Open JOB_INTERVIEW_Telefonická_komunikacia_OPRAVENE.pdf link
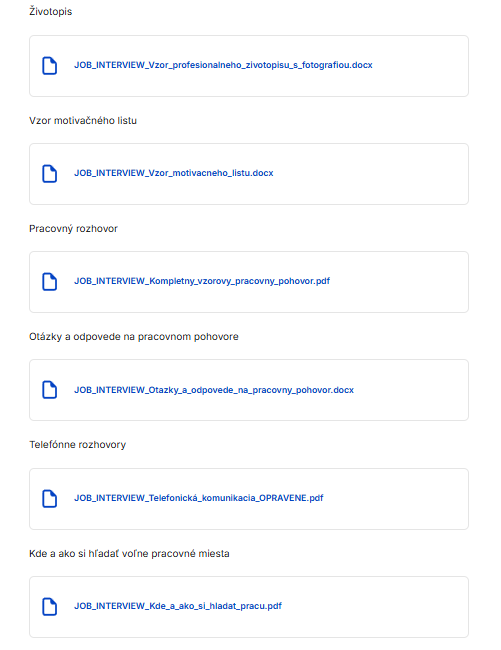Image resolution: width=501 pixels, height=650 pixels. point(198,498)
